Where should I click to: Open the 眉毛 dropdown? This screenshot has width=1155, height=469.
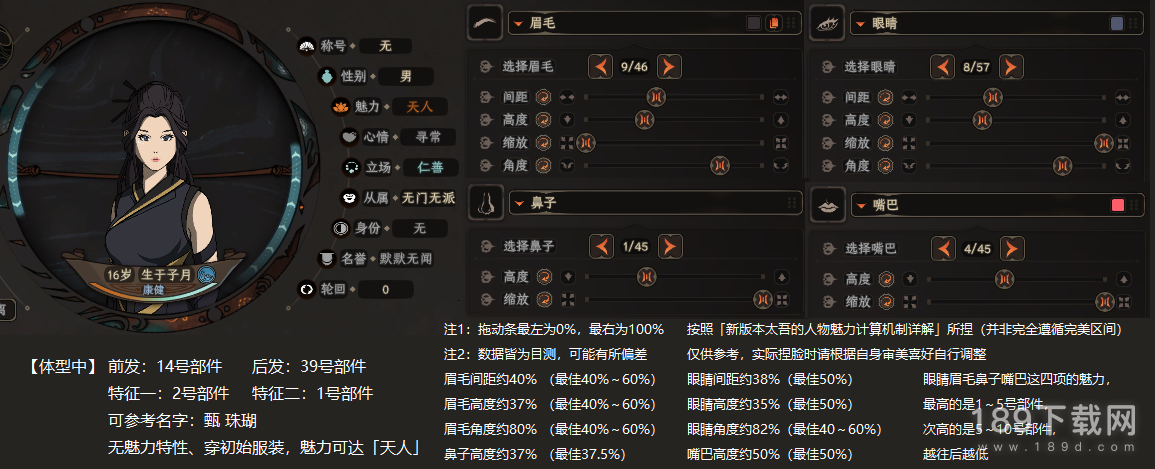pyautogui.click(x=654, y=24)
